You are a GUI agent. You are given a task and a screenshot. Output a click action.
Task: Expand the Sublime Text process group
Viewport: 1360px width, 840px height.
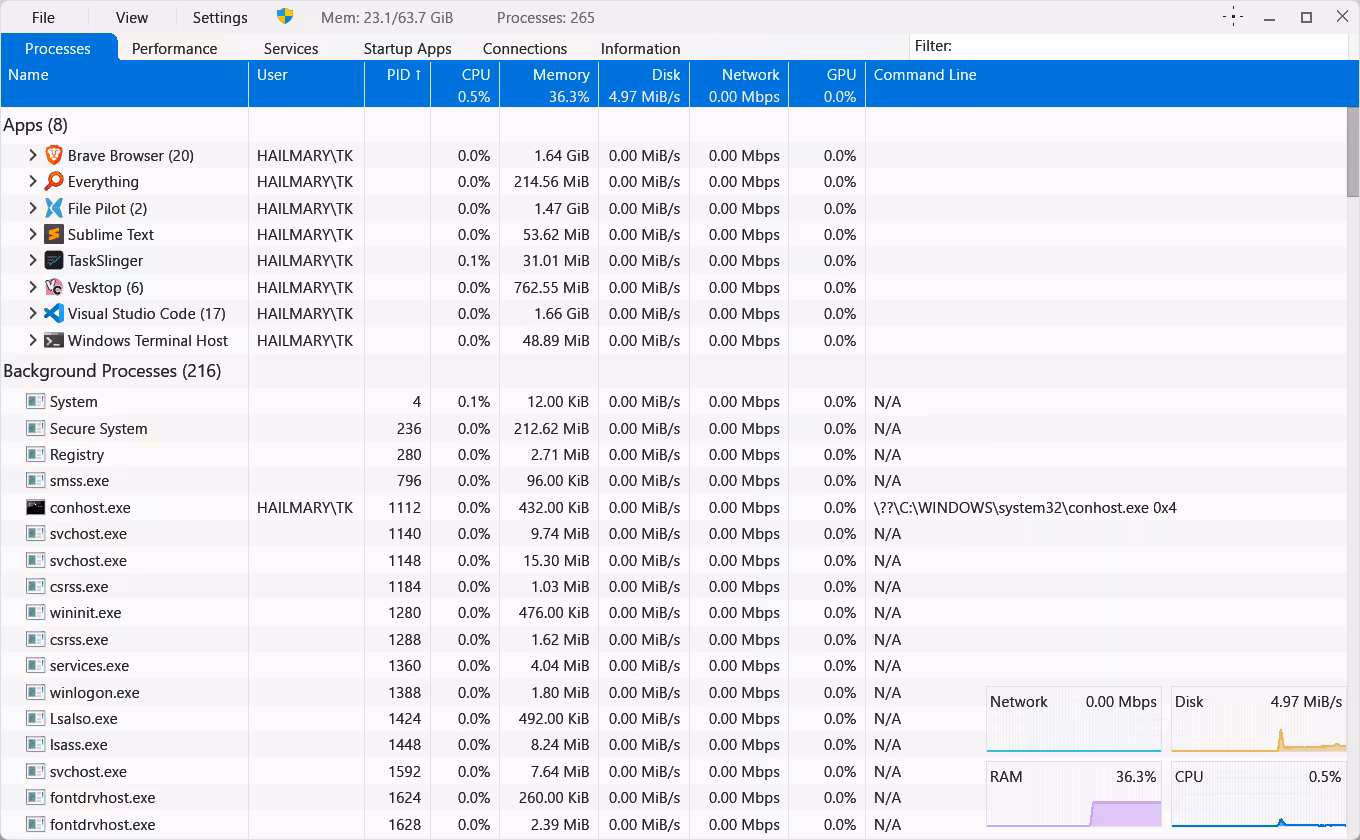pyautogui.click(x=32, y=234)
